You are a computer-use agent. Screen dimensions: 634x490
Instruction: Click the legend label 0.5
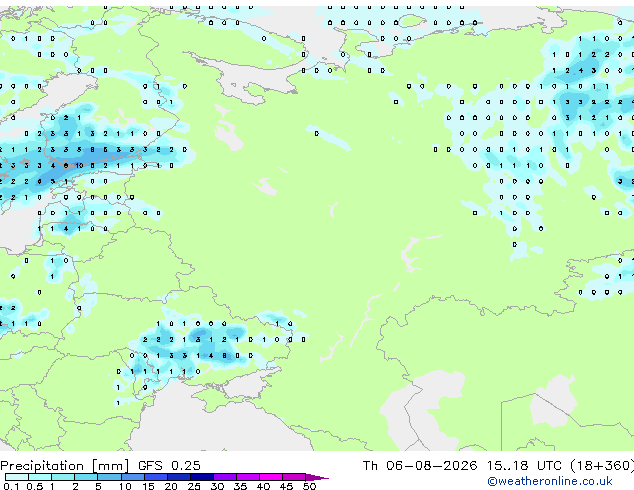pos(35,486)
